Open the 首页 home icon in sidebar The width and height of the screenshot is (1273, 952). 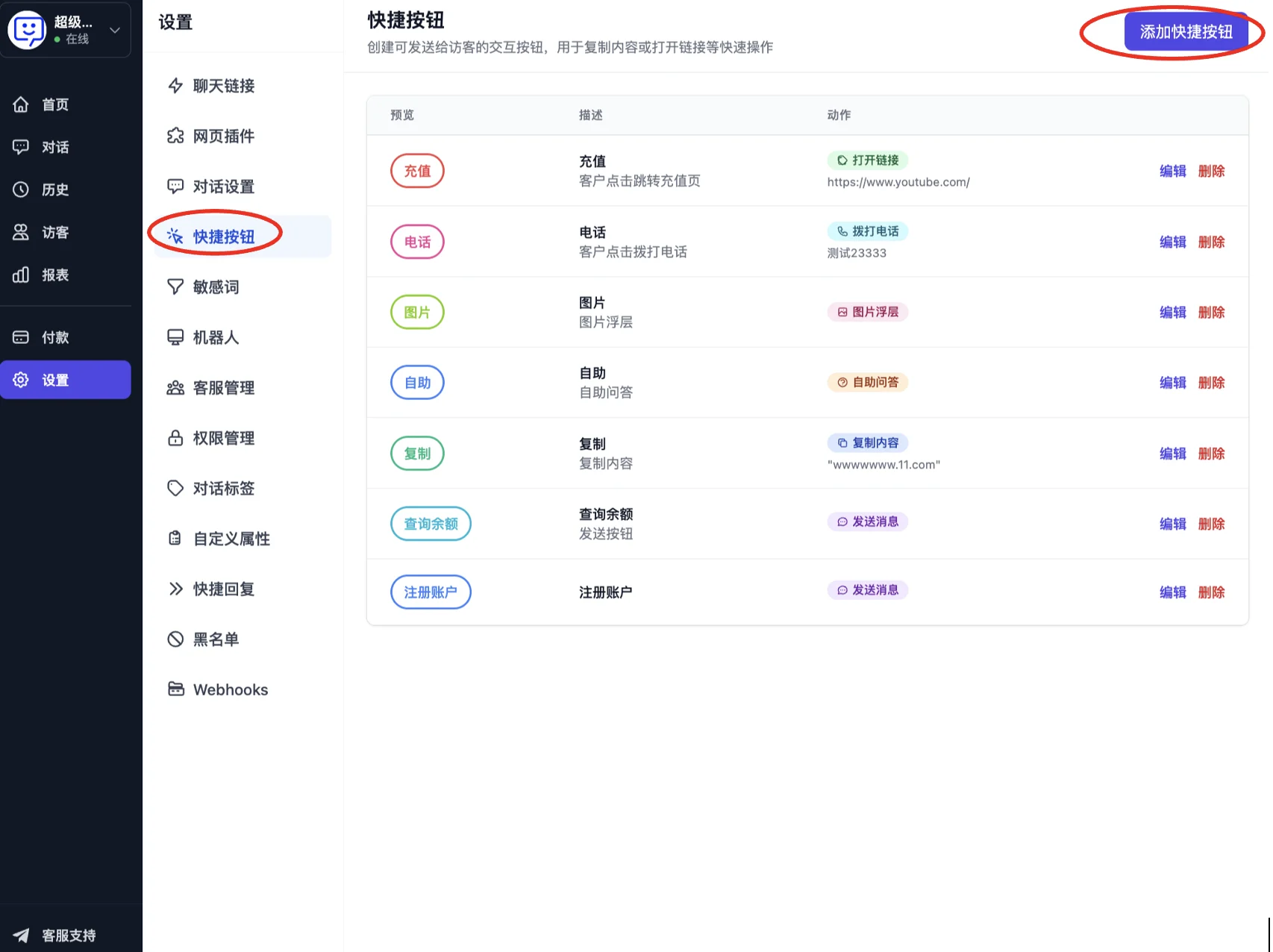pyautogui.click(x=21, y=104)
